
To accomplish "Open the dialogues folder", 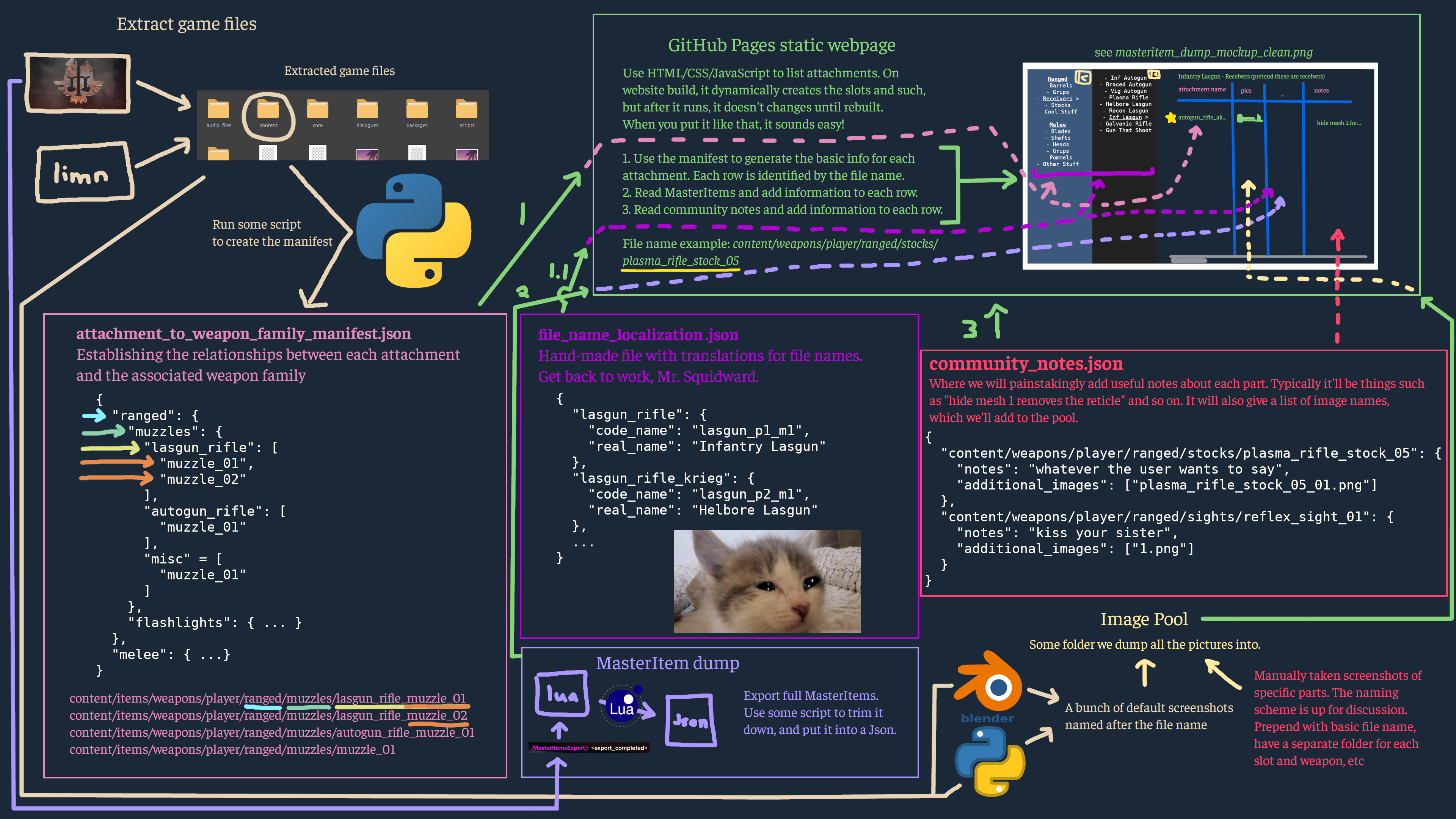I will click(367, 114).
